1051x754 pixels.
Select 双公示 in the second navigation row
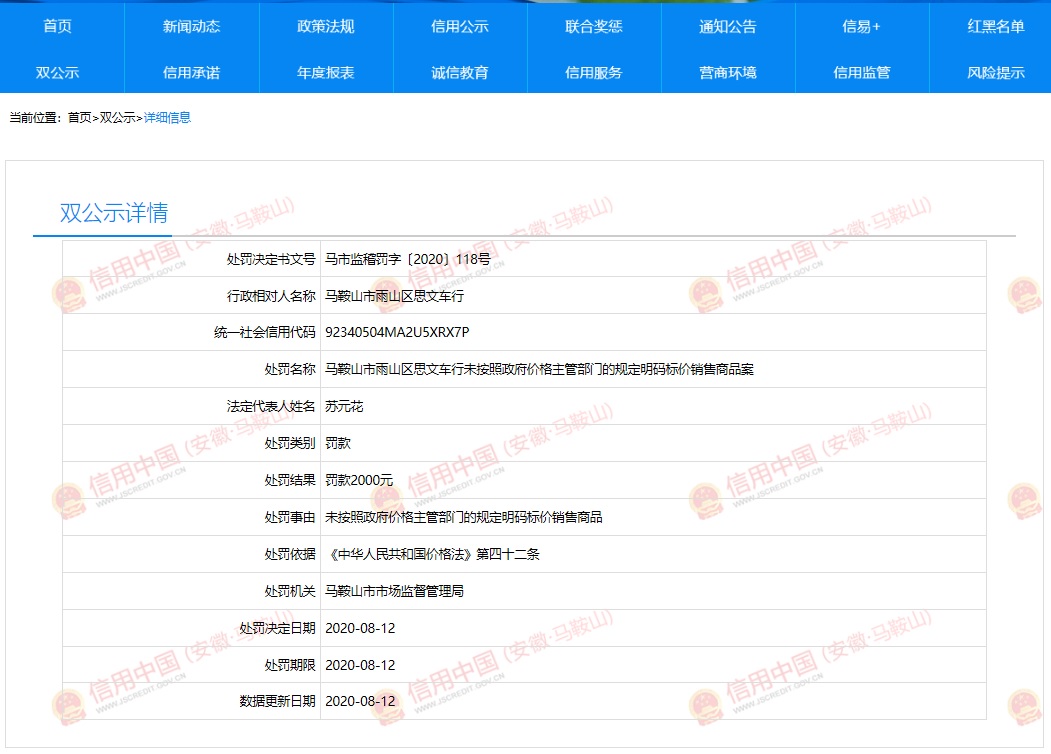tap(57, 73)
